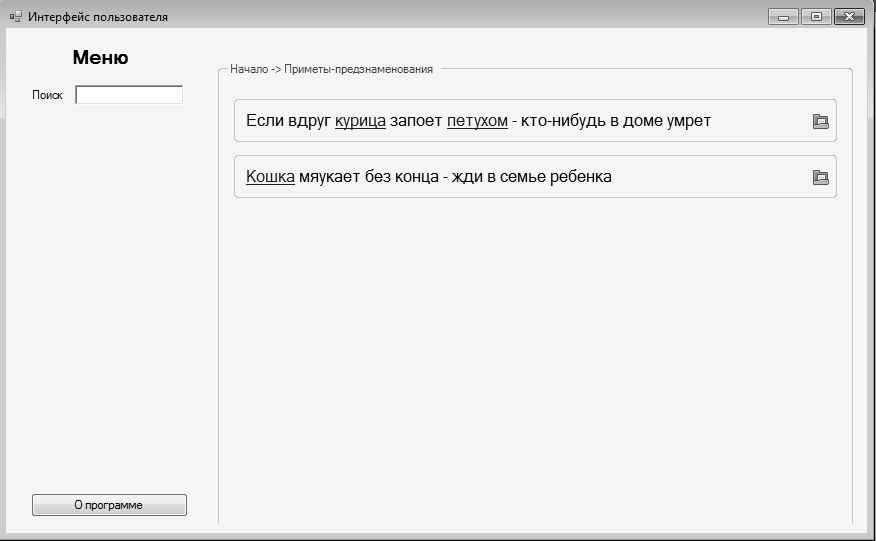
Task: Click the "Меню" heading in sidebar
Action: click(x=100, y=58)
